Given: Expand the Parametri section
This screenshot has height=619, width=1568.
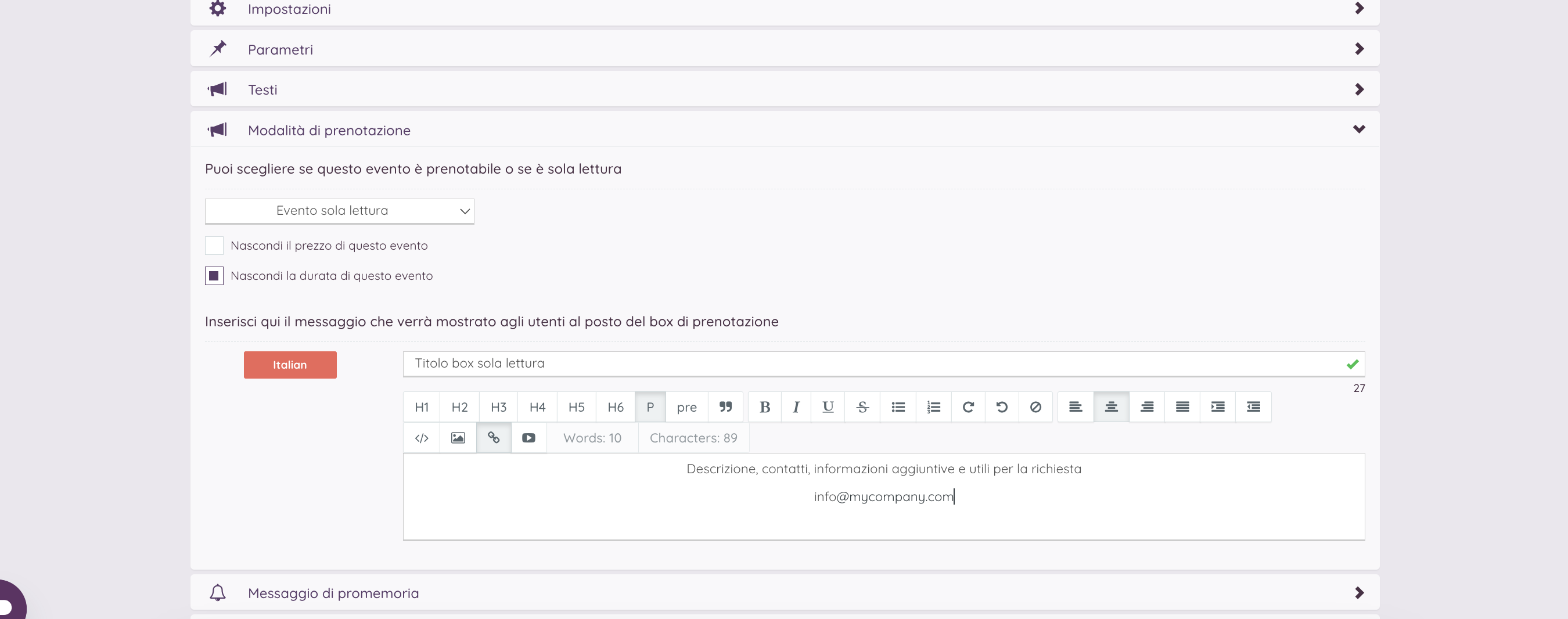Looking at the screenshot, I should (x=785, y=49).
